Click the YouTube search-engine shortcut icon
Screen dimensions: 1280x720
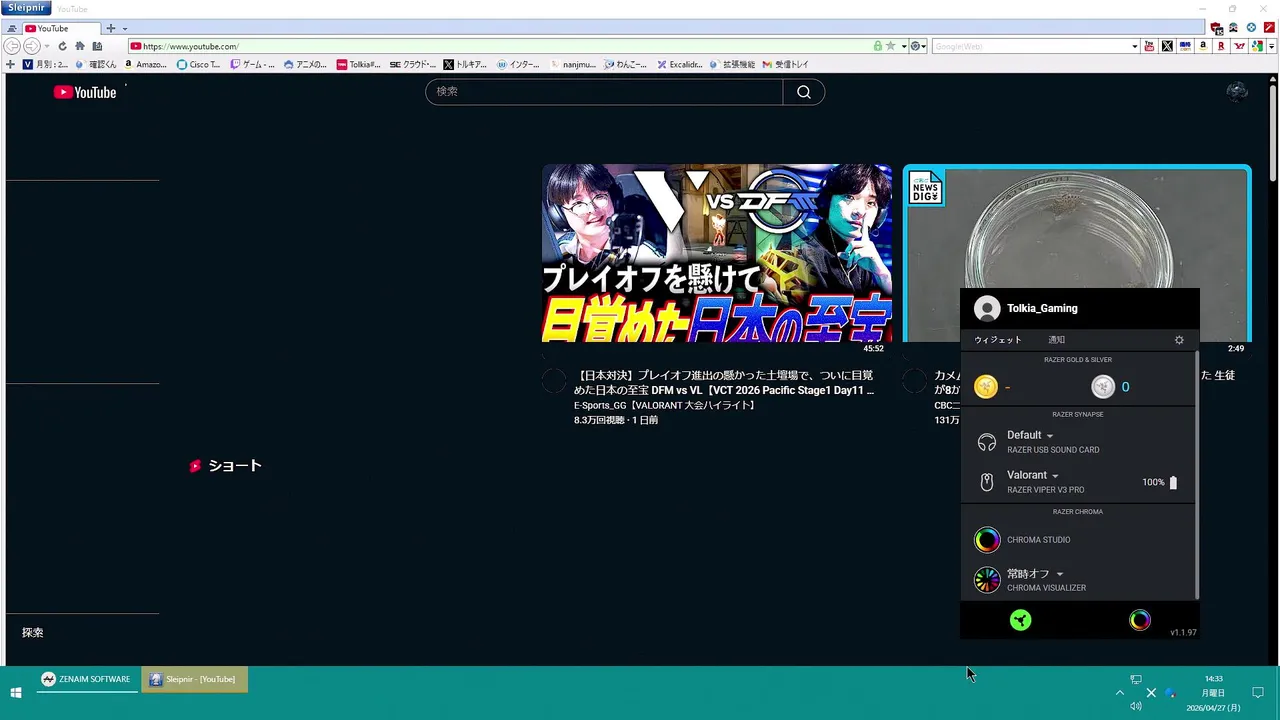click(1149, 46)
